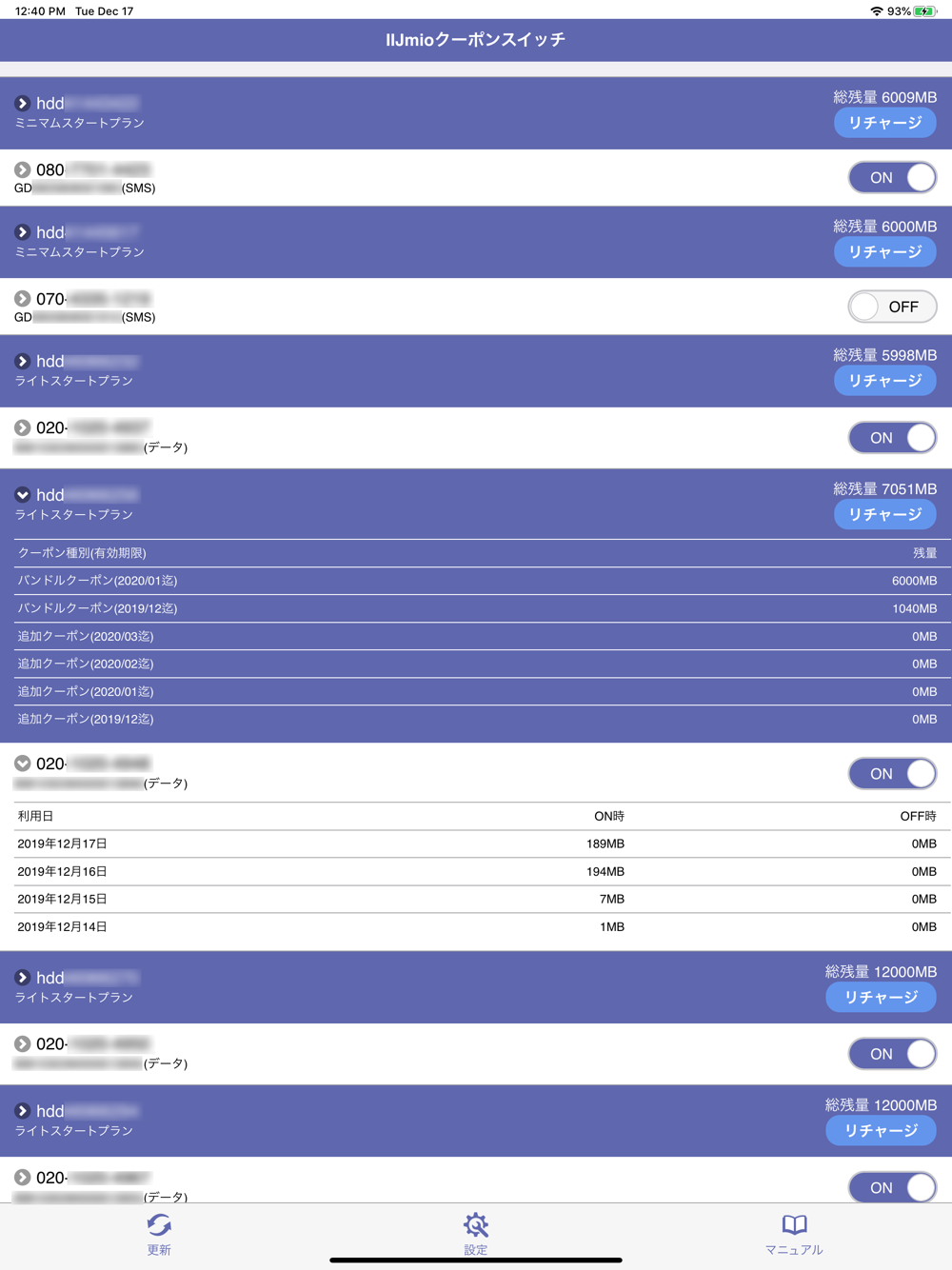Recharge the first 12000MB plan
Image resolution: width=952 pixels, height=1270 pixels.
pos(882,997)
